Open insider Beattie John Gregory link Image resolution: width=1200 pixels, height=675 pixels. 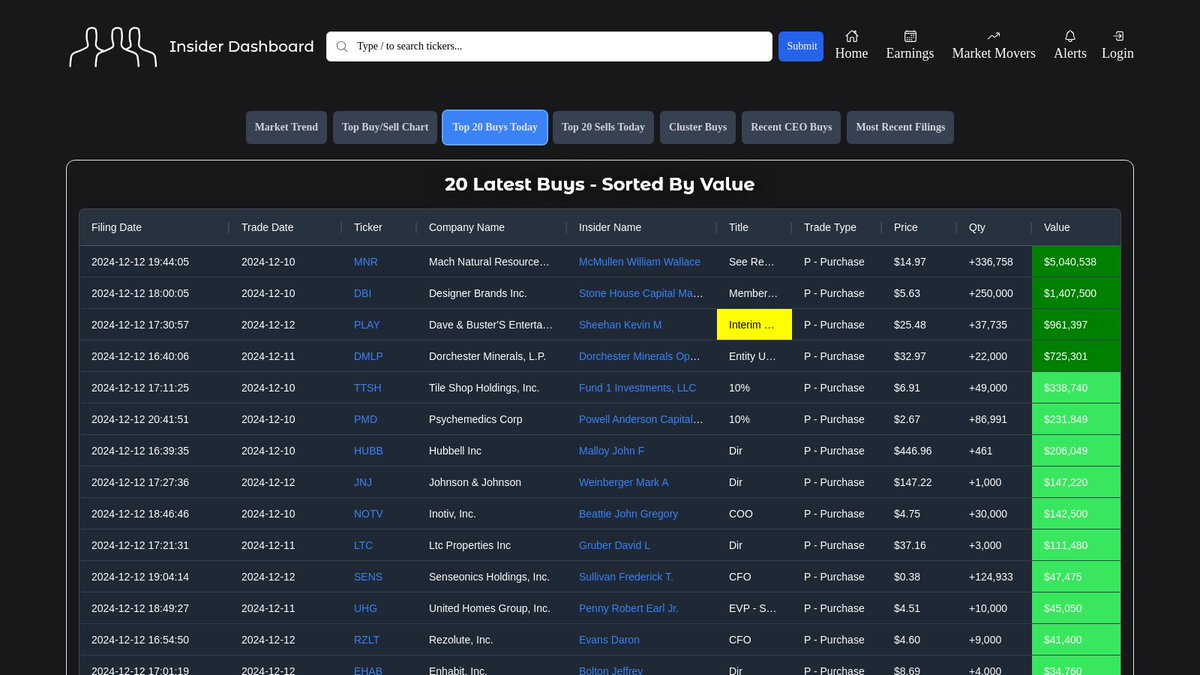click(628, 514)
